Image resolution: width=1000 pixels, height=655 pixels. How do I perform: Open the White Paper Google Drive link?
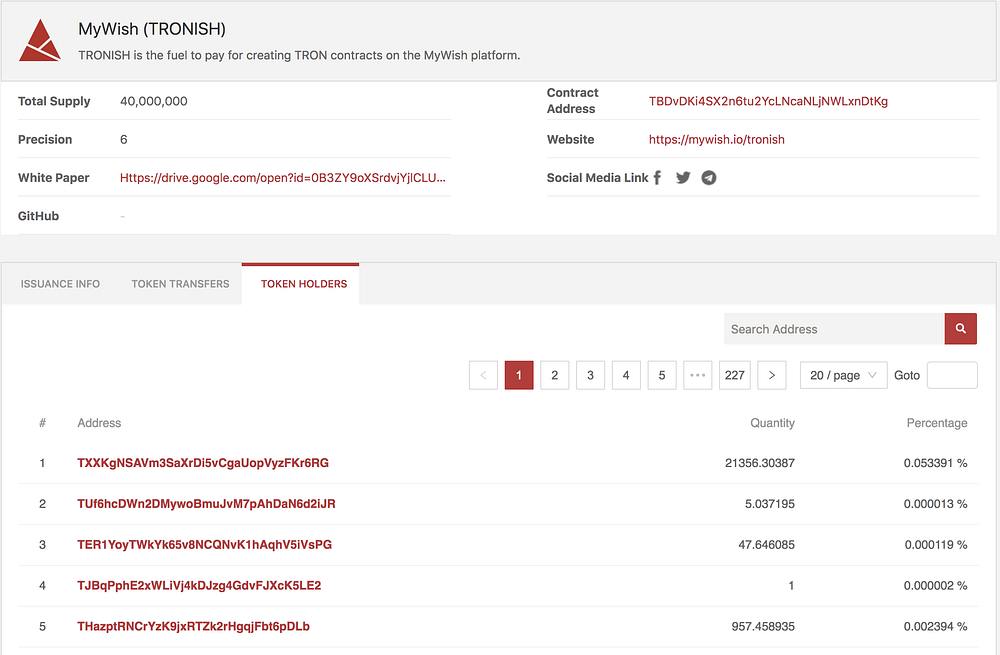pos(283,178)
